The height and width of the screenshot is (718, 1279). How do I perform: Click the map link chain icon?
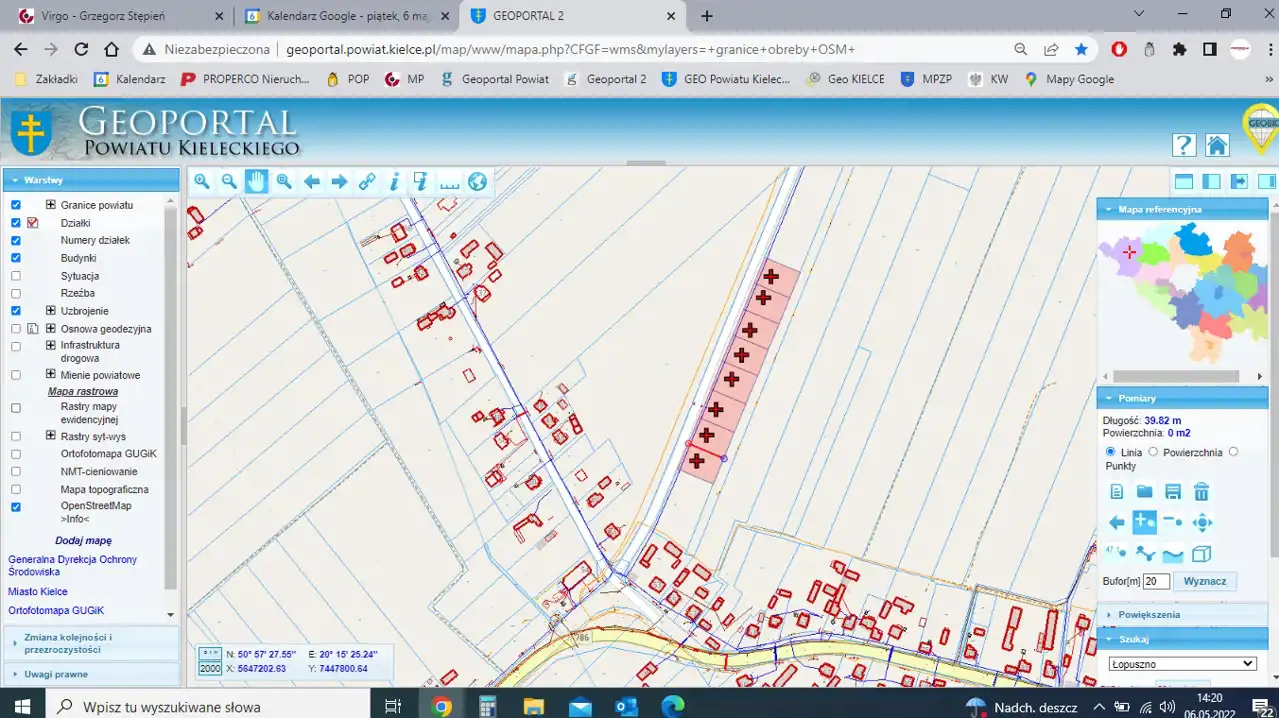(x=367, y=181)
